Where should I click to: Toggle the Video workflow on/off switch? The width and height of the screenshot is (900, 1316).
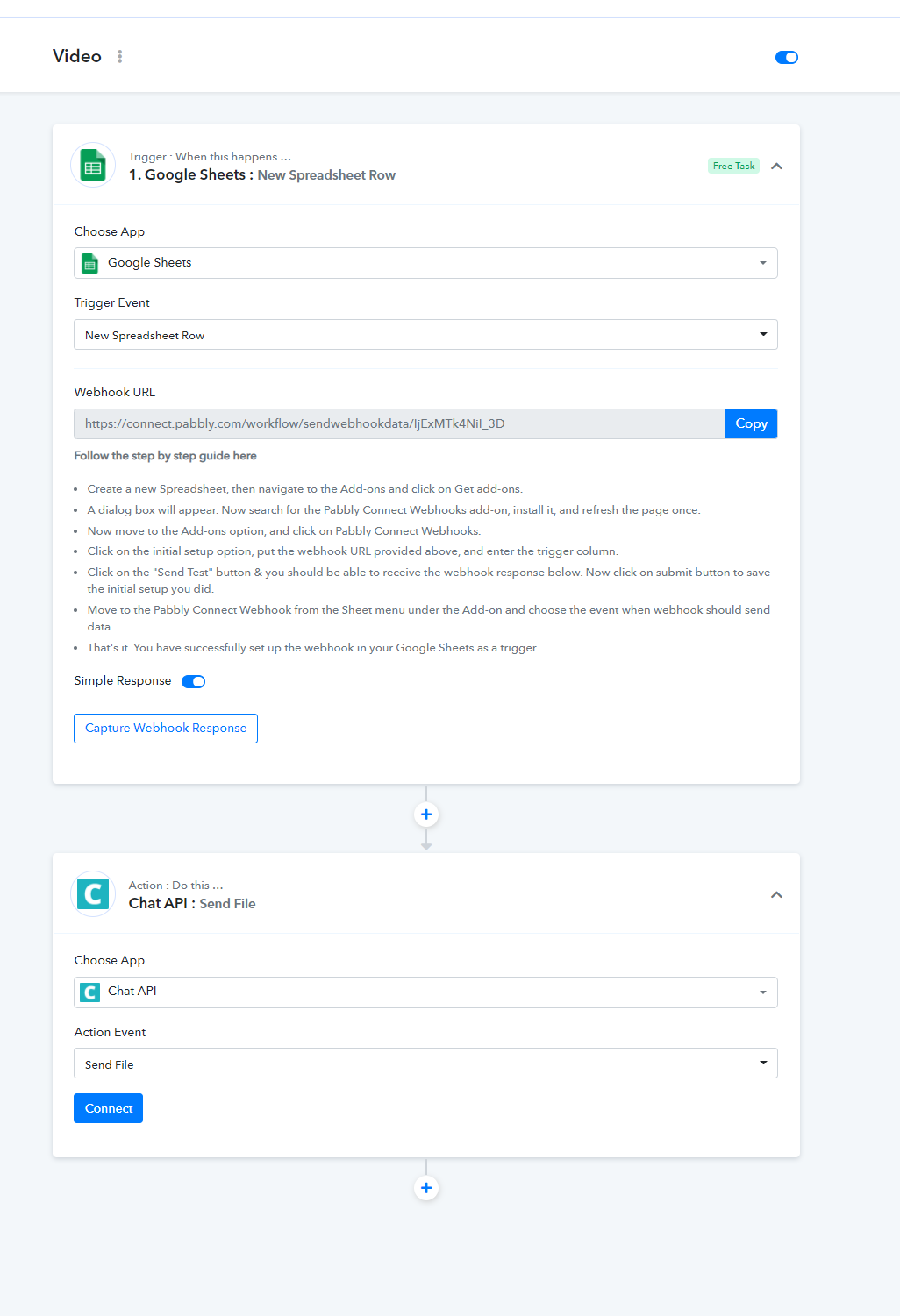[787, 58]
